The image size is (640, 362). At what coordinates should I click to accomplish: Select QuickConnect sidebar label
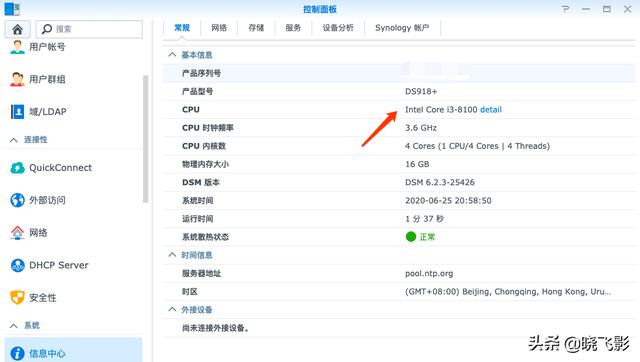click(60, 168)
